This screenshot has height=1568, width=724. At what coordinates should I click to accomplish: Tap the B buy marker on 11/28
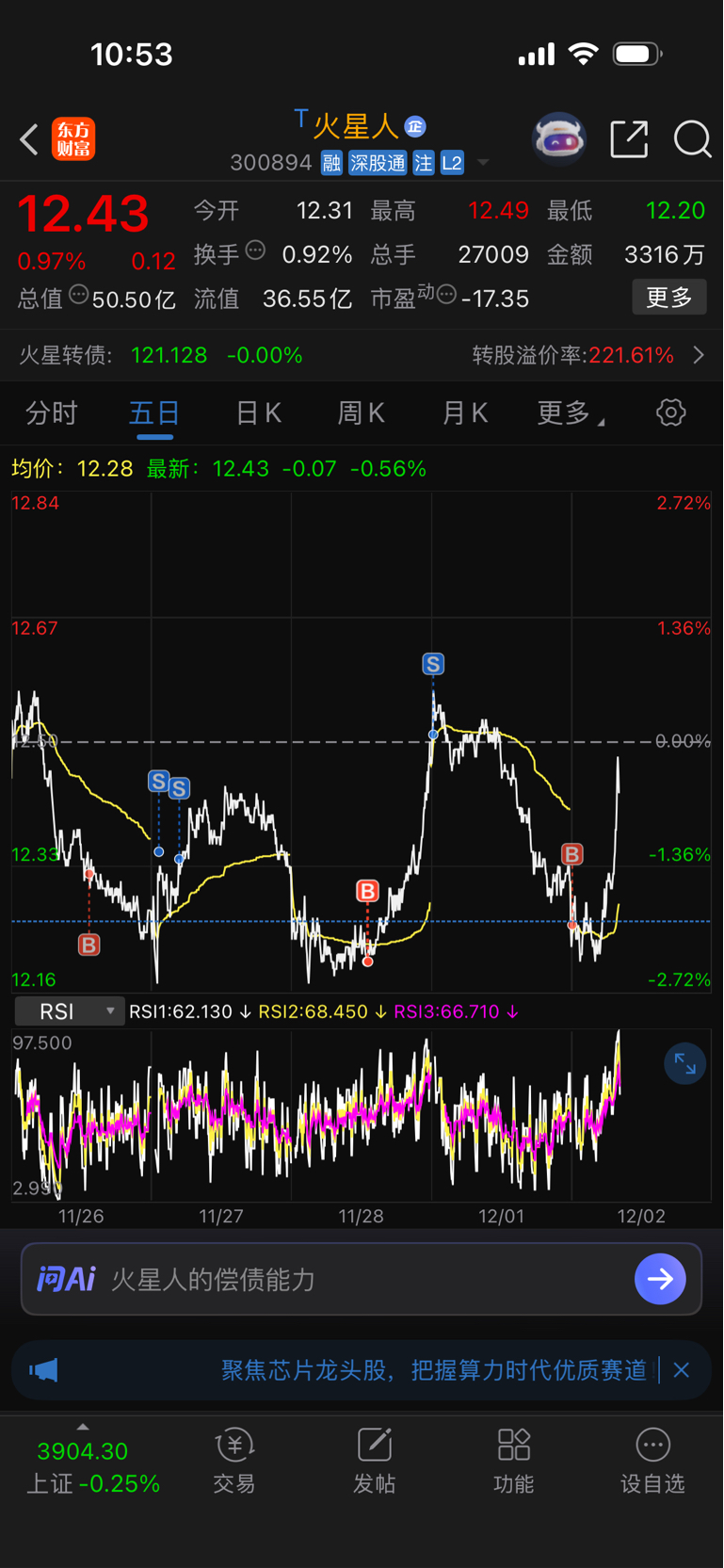(x=367, y=891)
